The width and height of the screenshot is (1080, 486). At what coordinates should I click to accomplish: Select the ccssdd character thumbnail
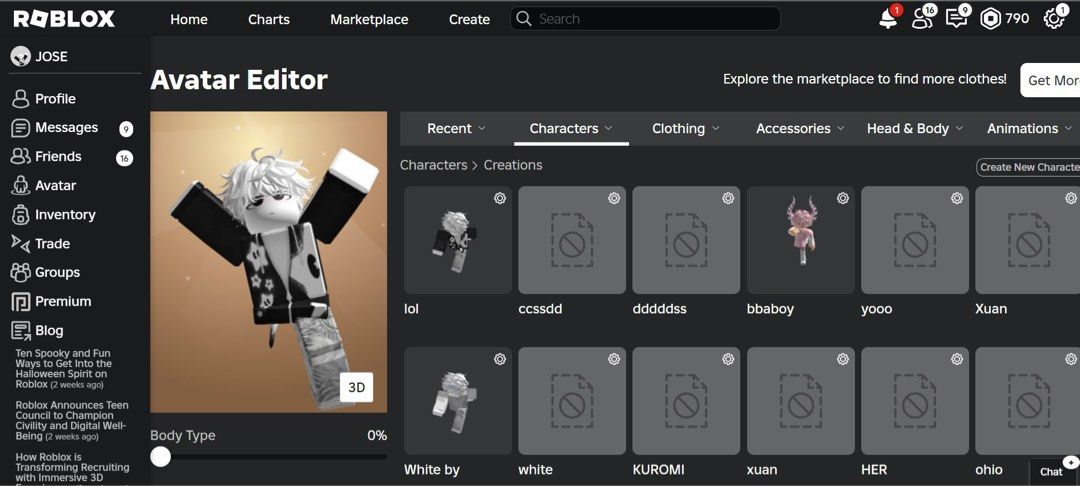572,240
